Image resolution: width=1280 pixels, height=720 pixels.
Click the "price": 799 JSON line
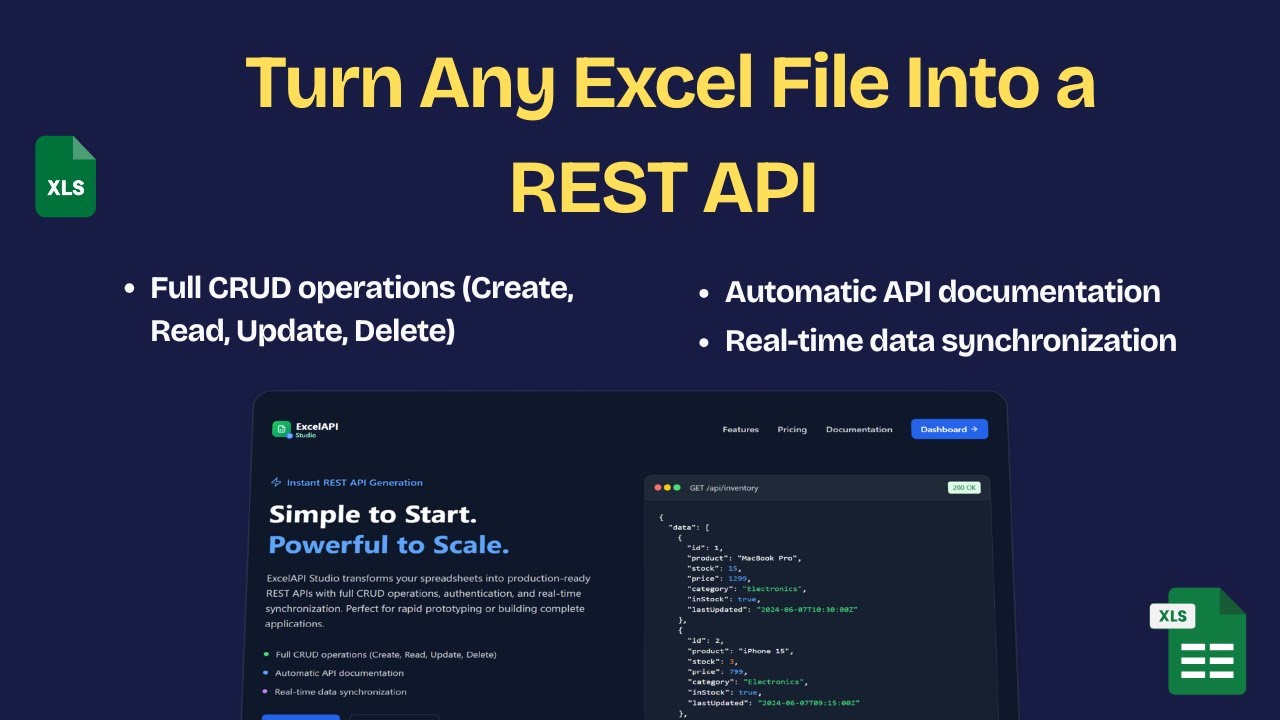click(x=715, y=672)
